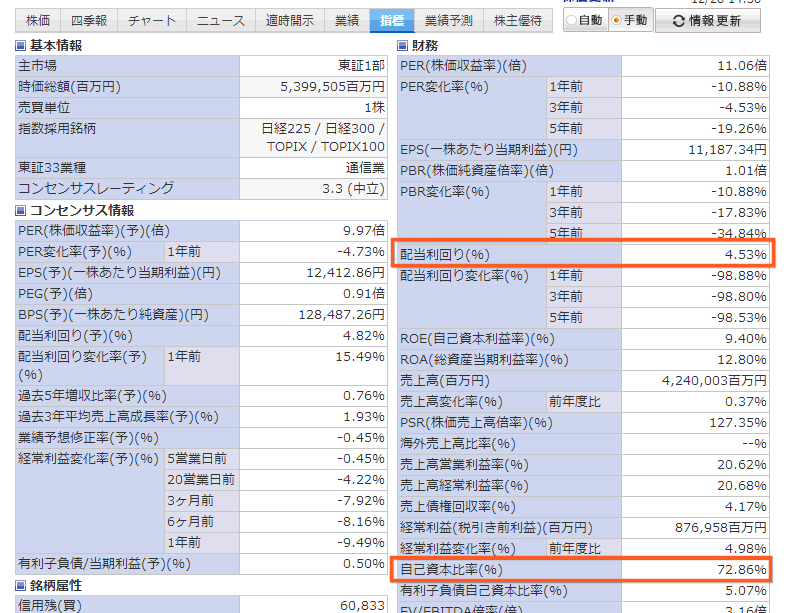This screenshot has width=786, height=613.
Task: Click the highlighted 配当利回り(%) row in 財務
Action: (x=584, y=255)
